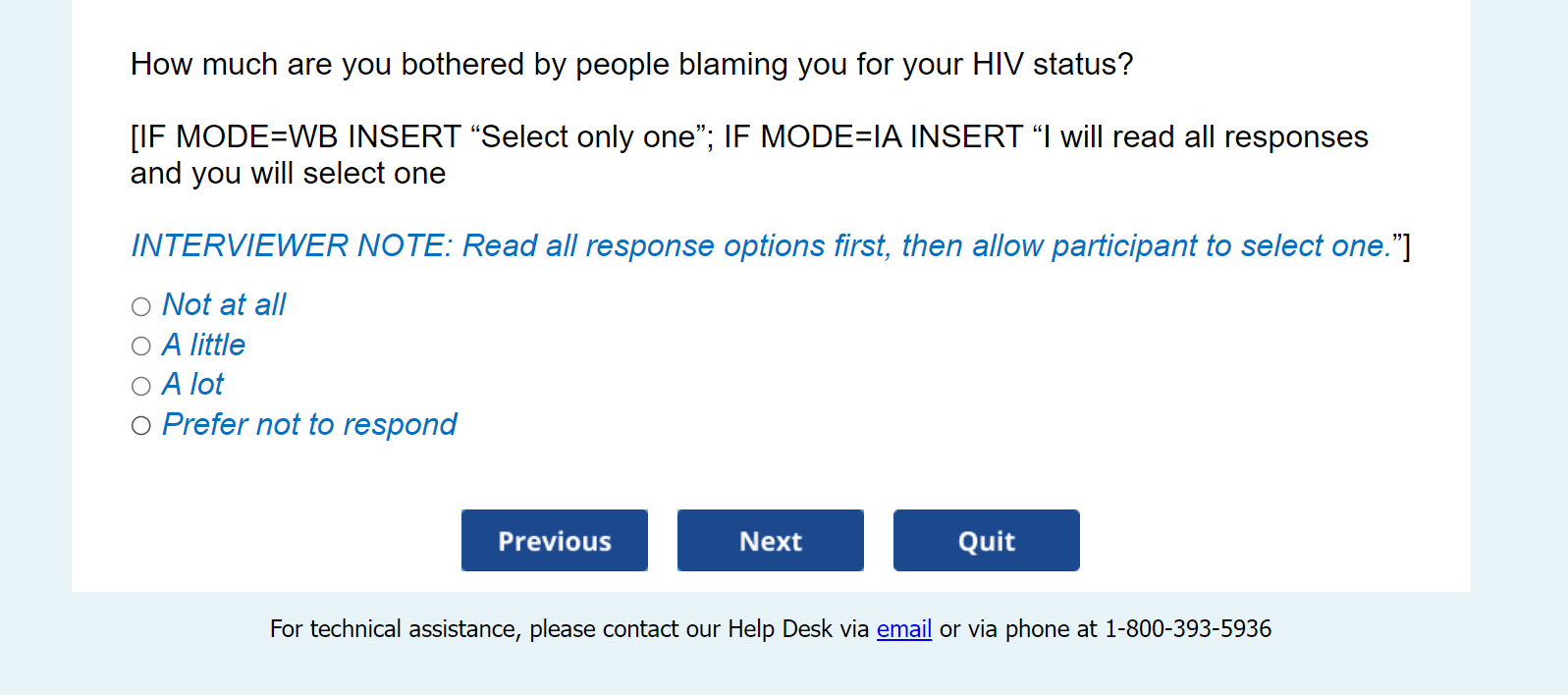Click the "For technical assistance" footer text
Image resolution: width=1568 pixels, height=695 pixels.
pos(394,628)
